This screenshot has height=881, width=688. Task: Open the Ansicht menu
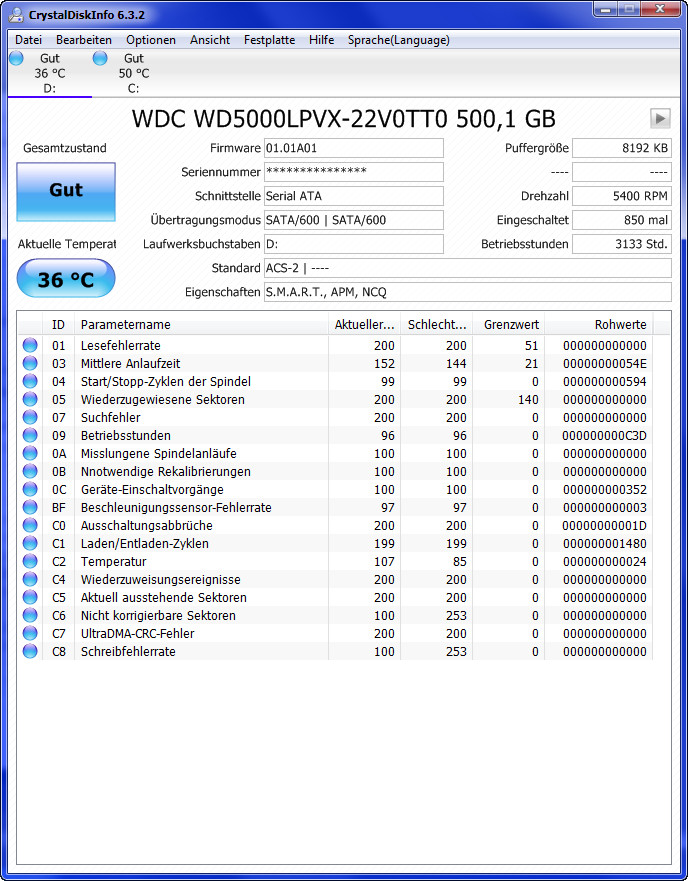click(x=210, y=40)
